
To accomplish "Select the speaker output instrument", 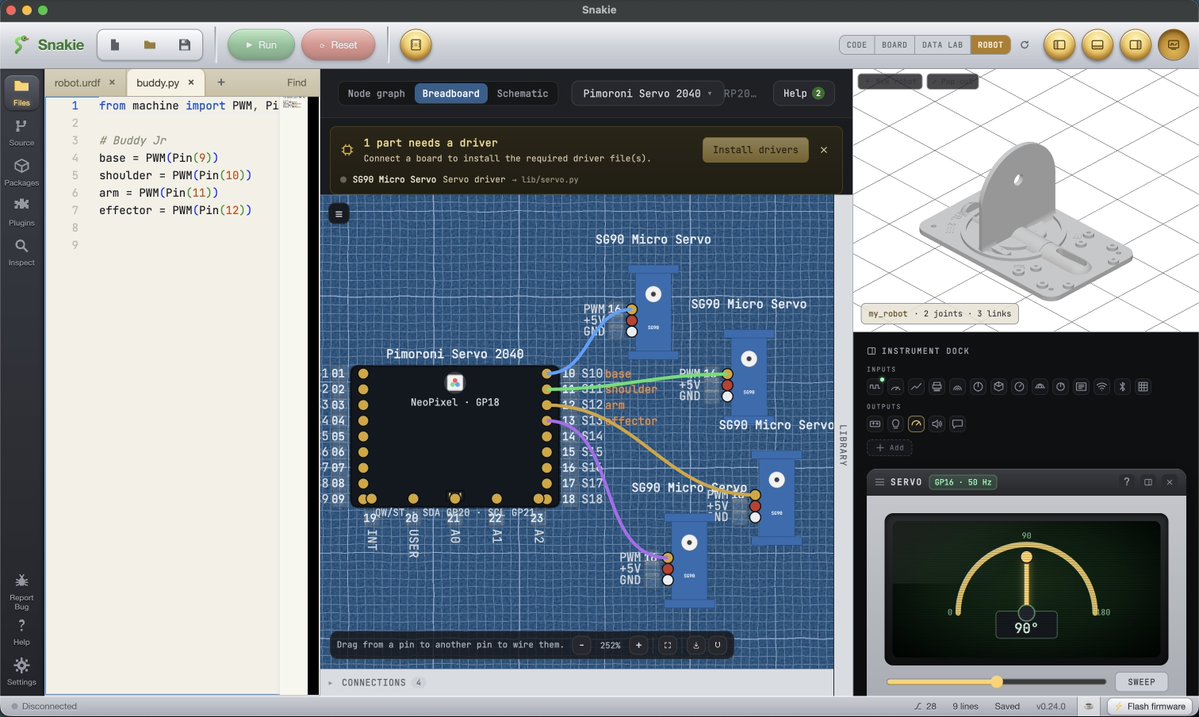I will click(937, 424).
